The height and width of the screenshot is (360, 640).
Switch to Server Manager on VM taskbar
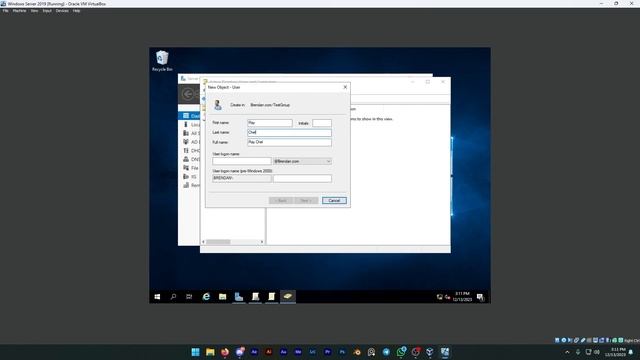pyautogui.click(x=239, y=297)
